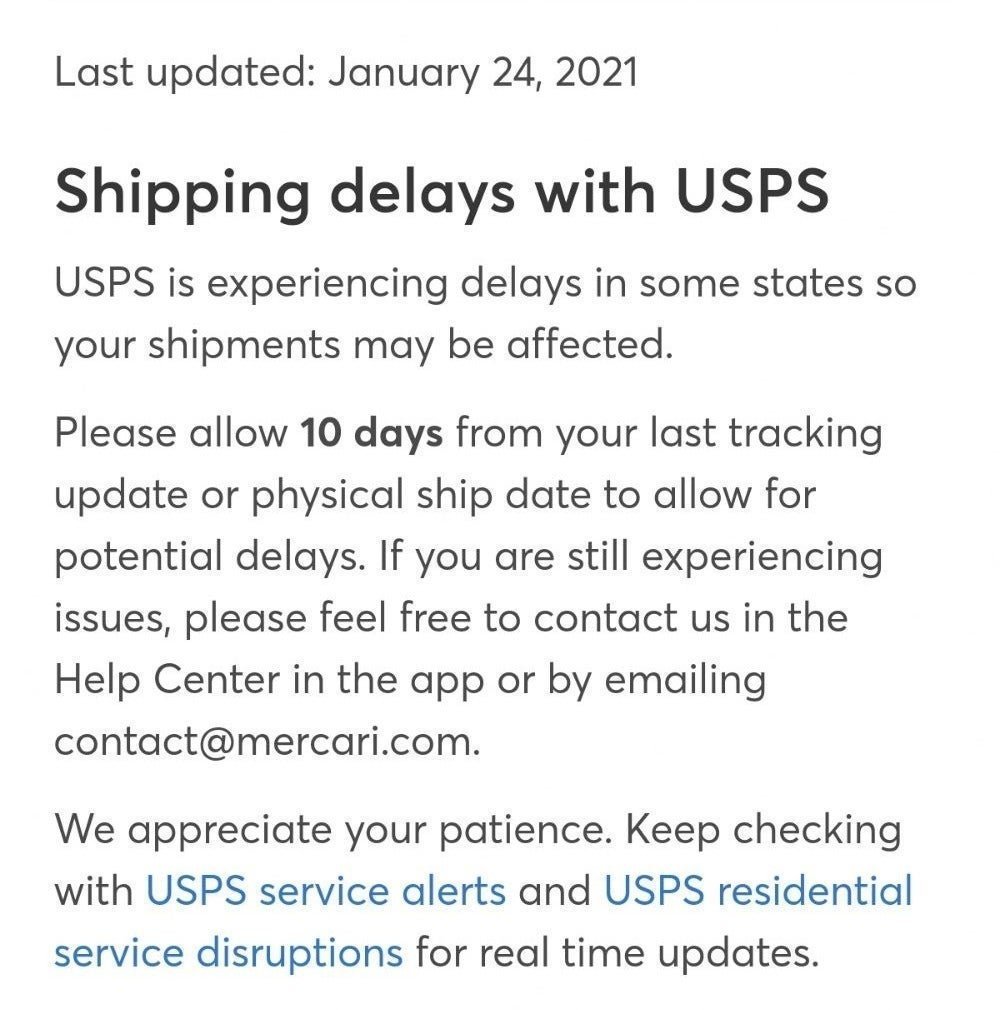Tap the word 'emailing' before the address
Viewport: 1000px width, 1010px height.
[x=686, y=680]
